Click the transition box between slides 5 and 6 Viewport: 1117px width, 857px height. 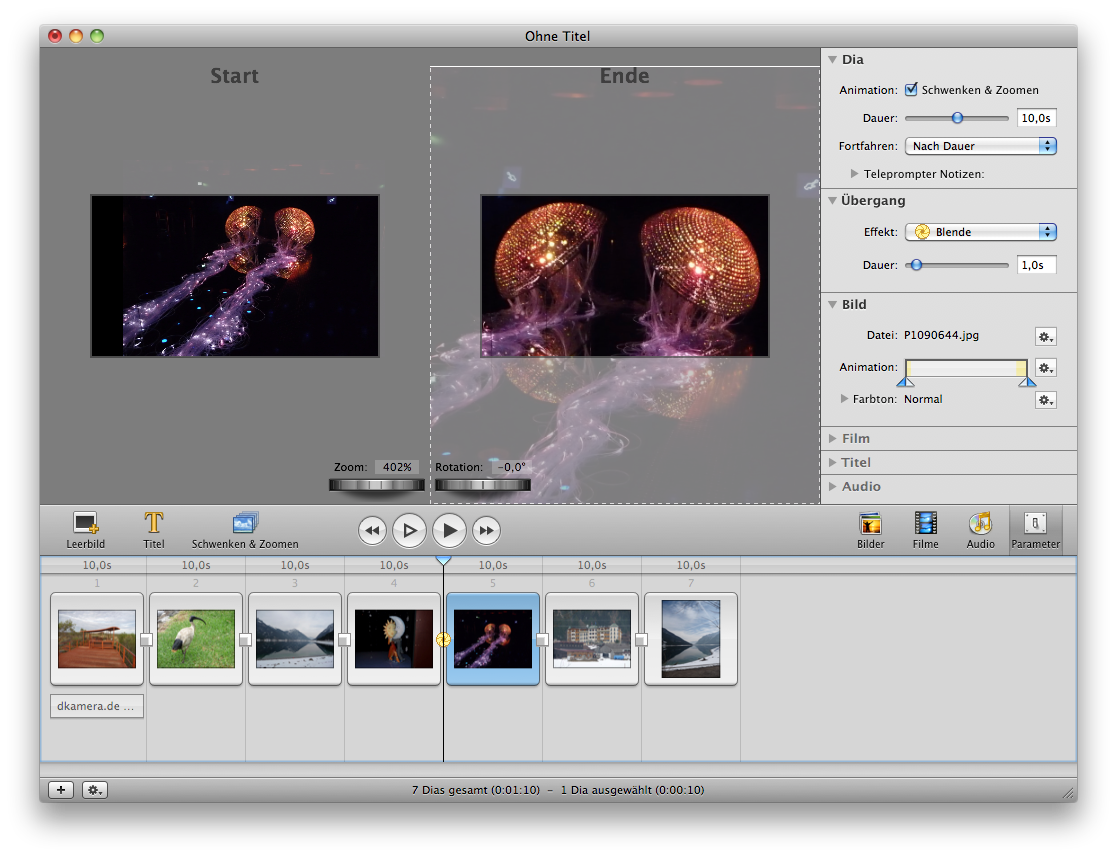(x=542, y=640)
